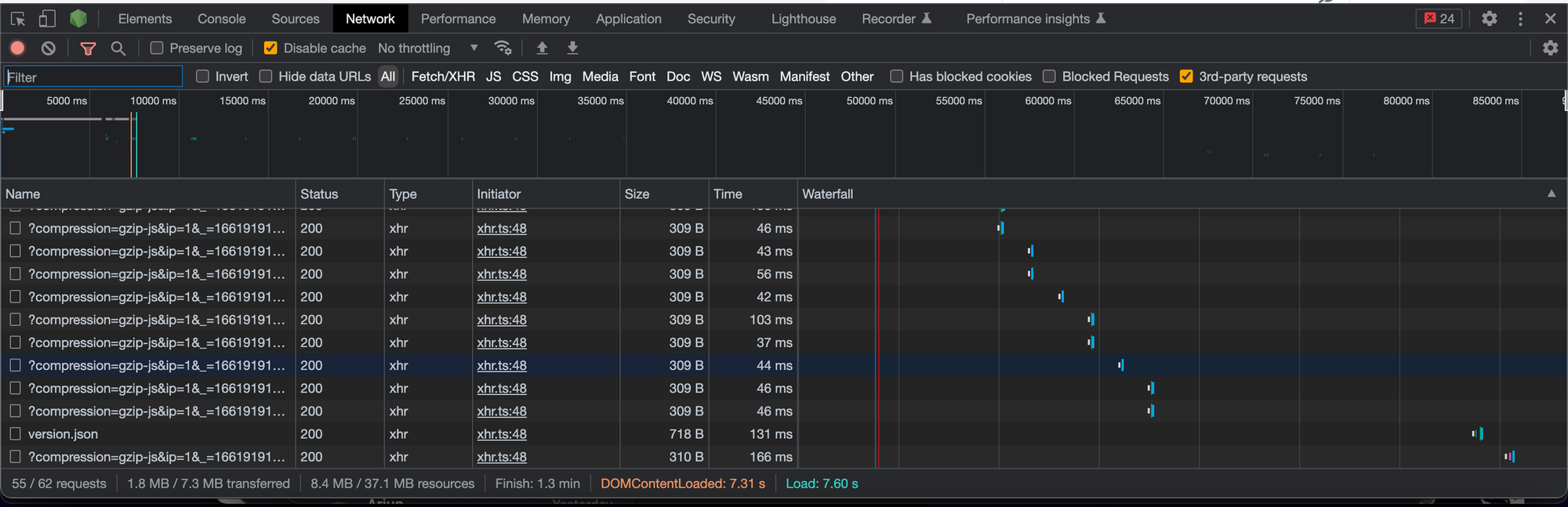Switch to the Console tab
This screenshot has height=507, width=1568.
[x=221, y=19]
